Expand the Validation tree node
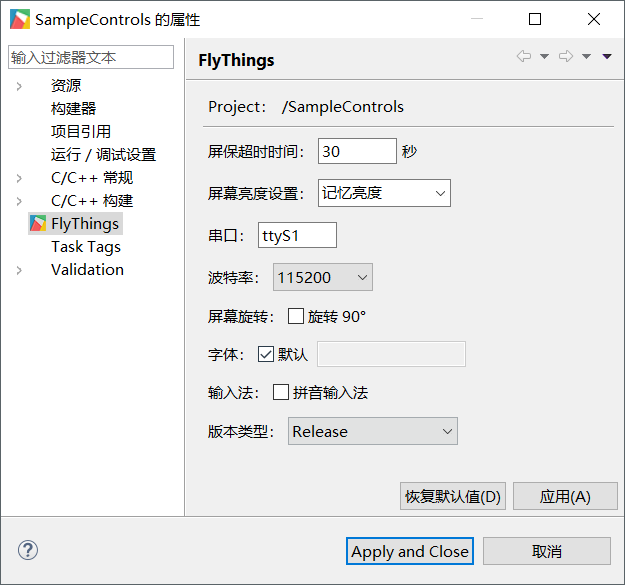 (19, 270)
